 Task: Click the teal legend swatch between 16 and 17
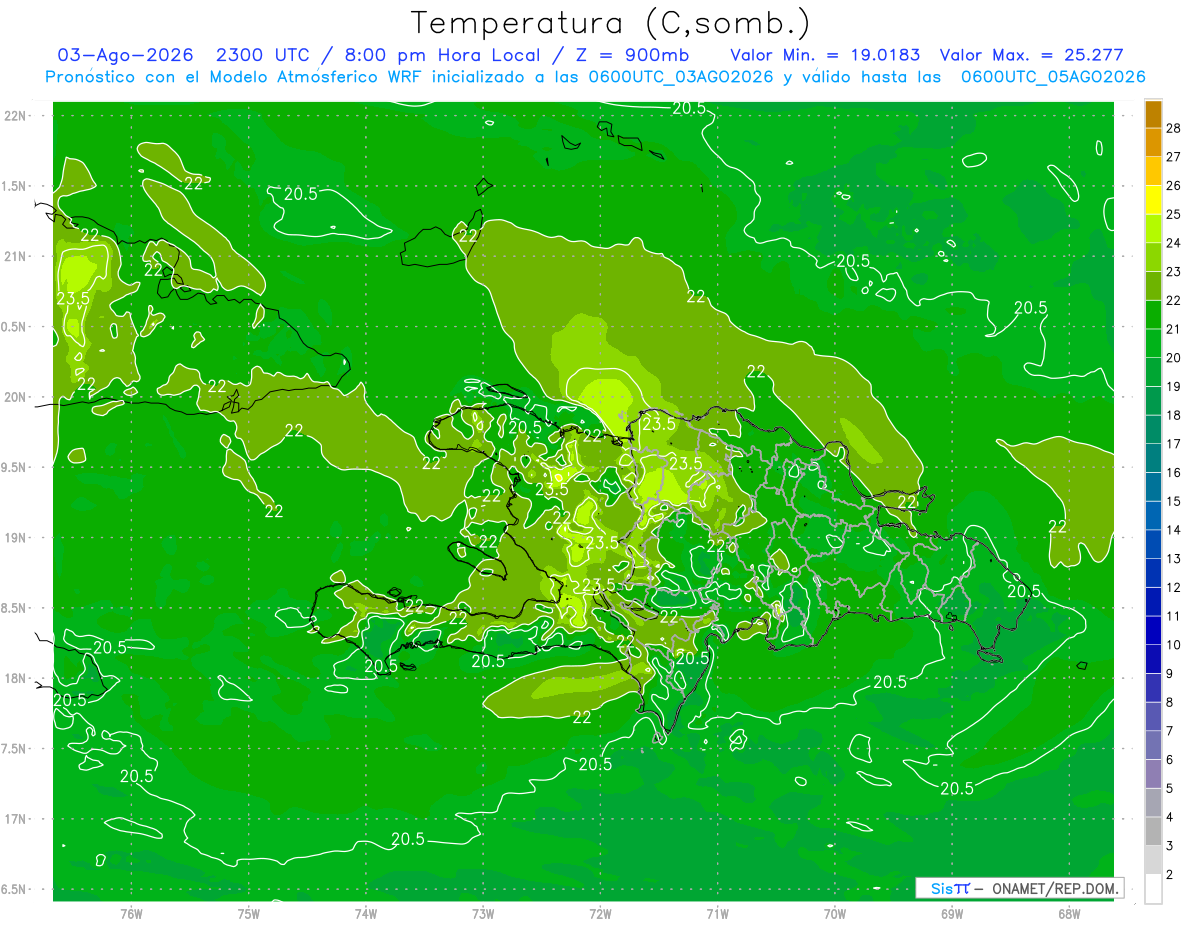tap(1154, 458)
